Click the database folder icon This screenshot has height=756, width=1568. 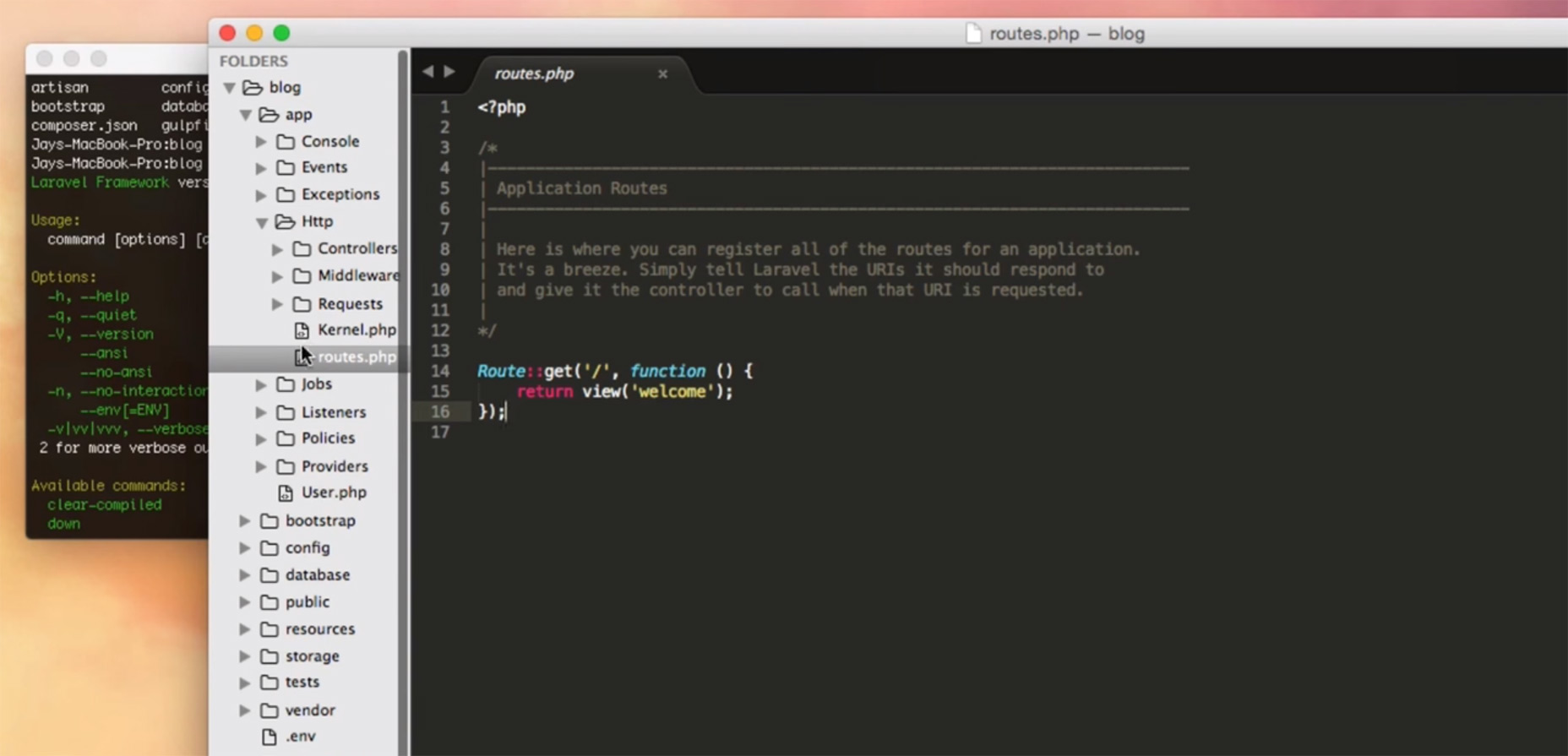(269, 574)
